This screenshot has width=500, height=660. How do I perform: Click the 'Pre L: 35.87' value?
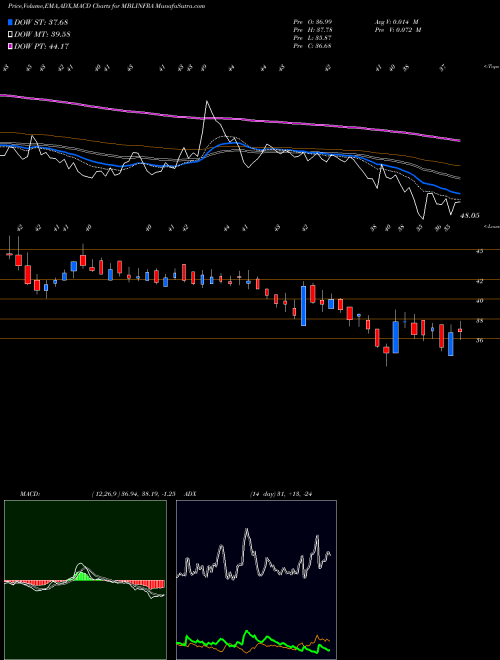click(x=312, y=38)
